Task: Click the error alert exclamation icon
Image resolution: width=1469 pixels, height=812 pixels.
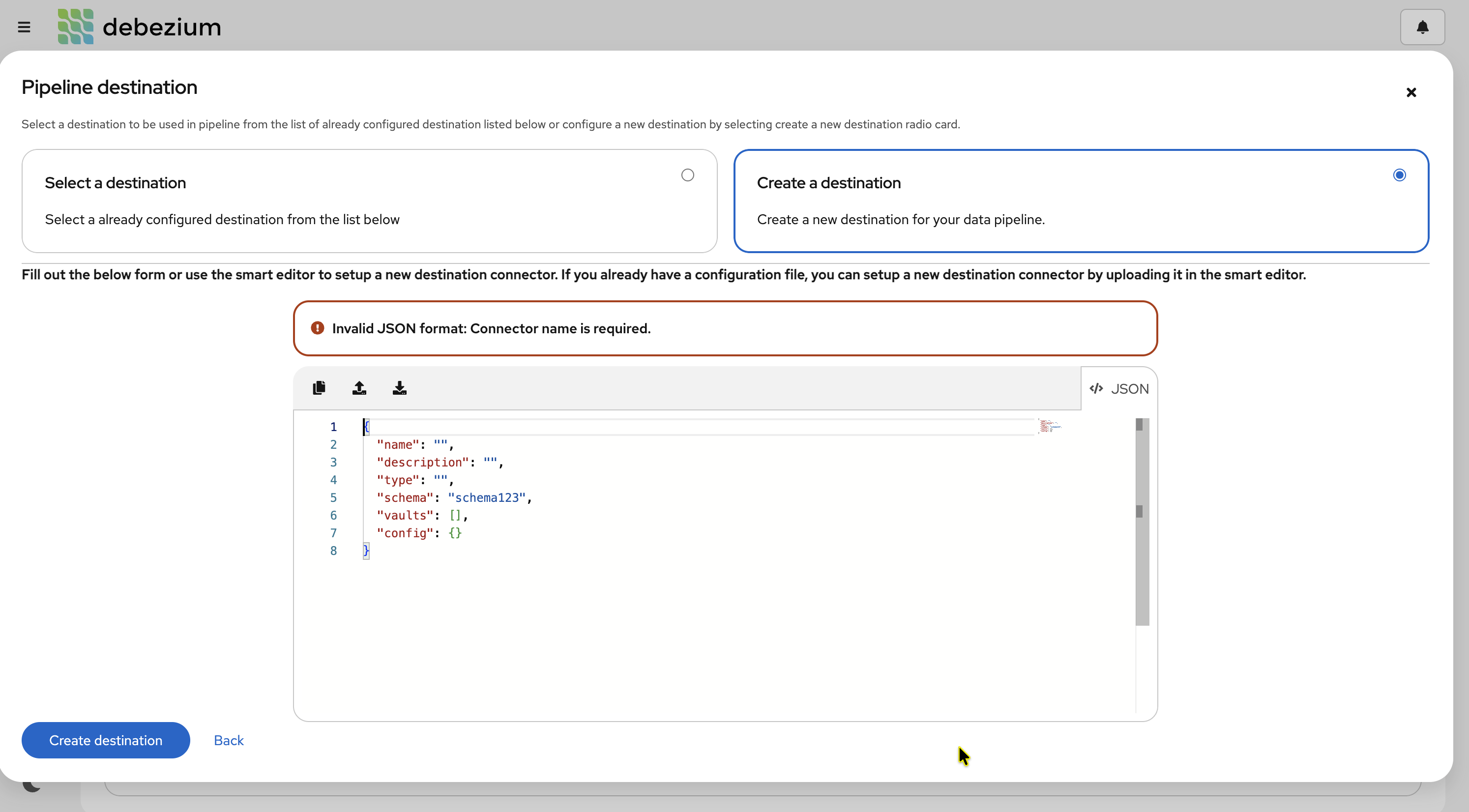Action: click(318, 328)
